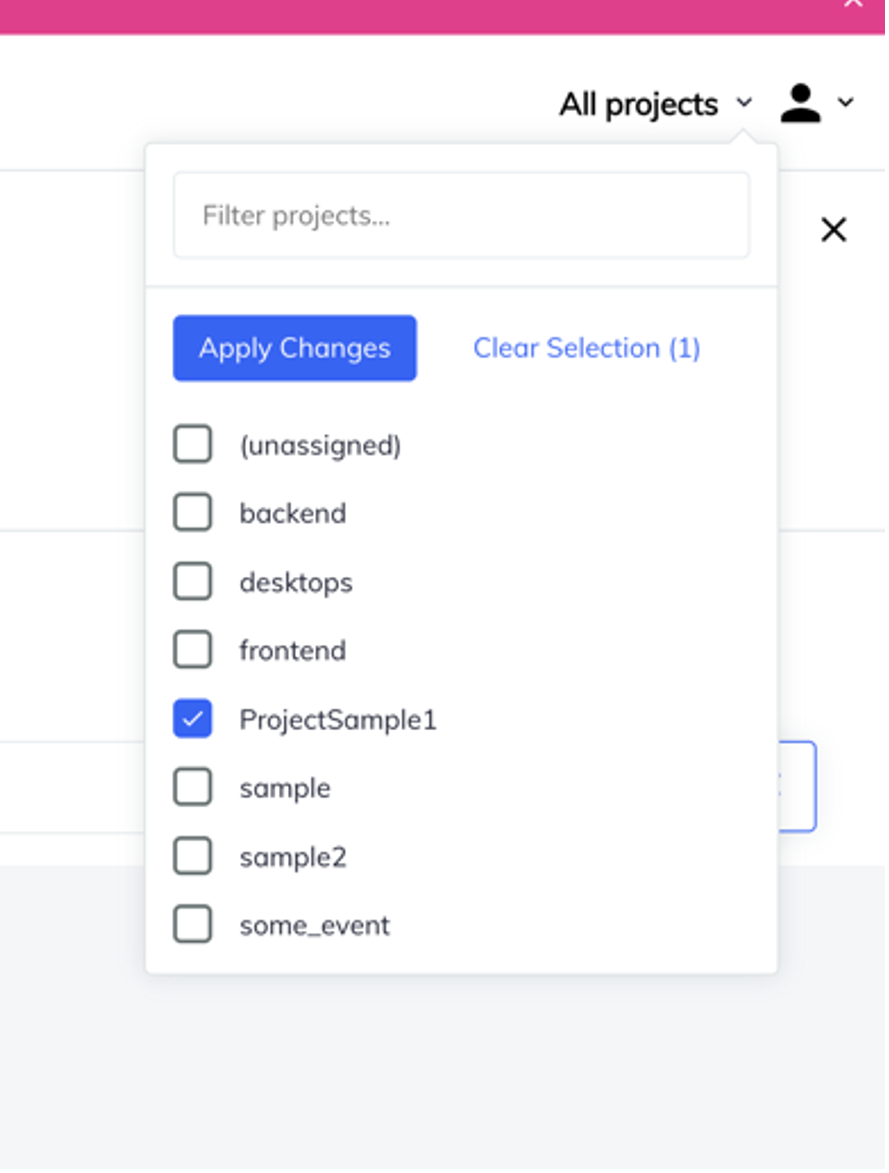Check the sample2 checkbox

(193, 856)
